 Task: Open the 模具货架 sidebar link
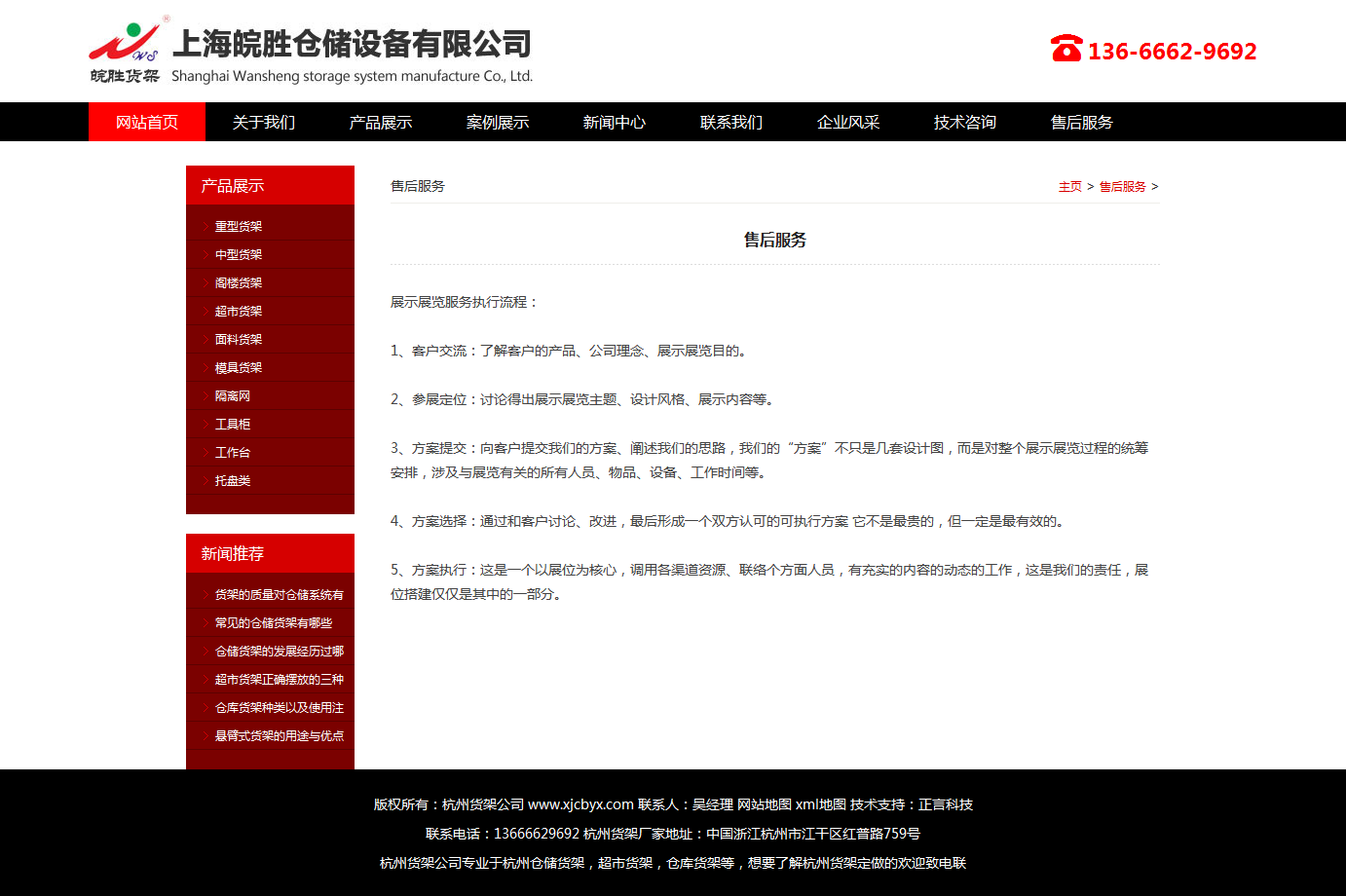(239, 367)
